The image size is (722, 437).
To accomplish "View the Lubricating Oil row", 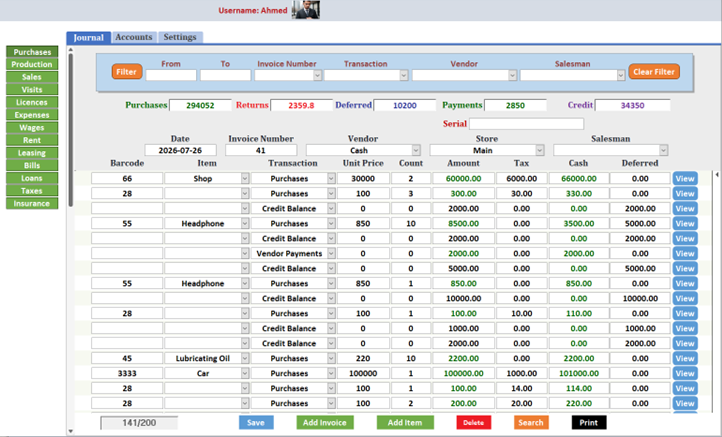I will (685, 358).
